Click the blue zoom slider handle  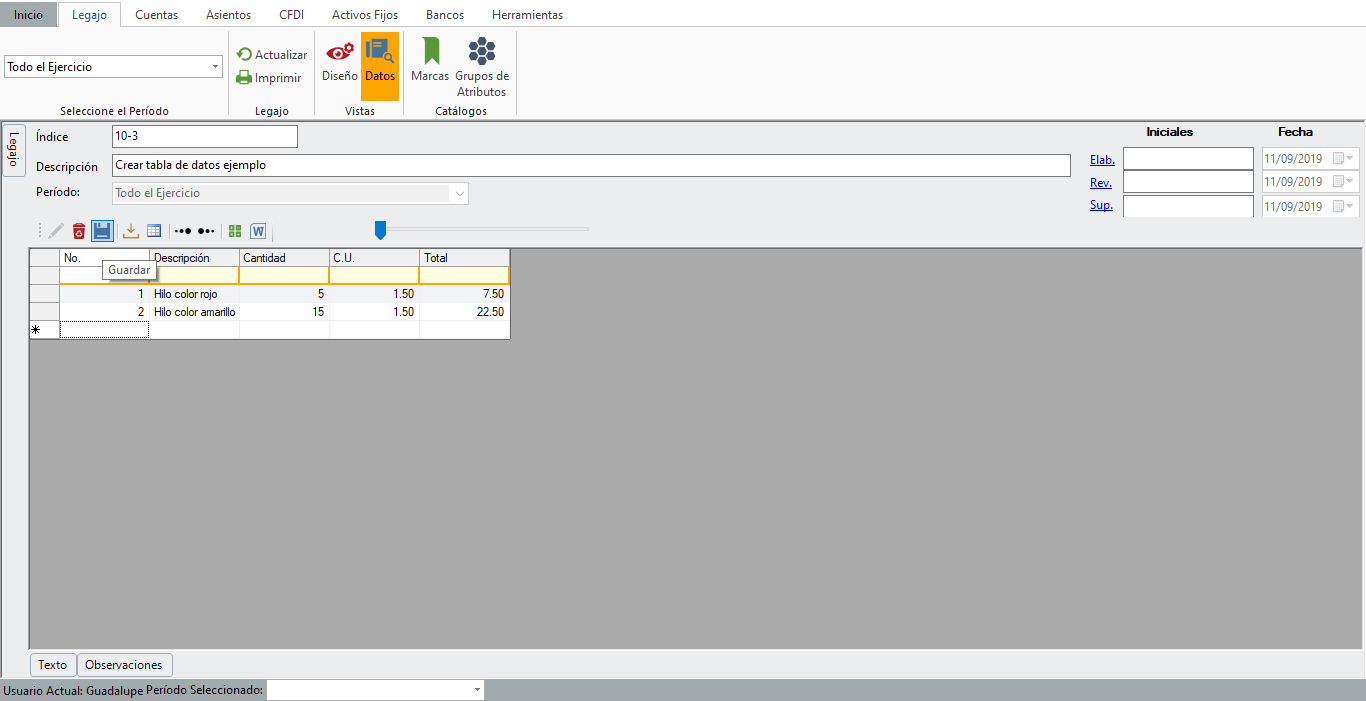coord(380,230)
